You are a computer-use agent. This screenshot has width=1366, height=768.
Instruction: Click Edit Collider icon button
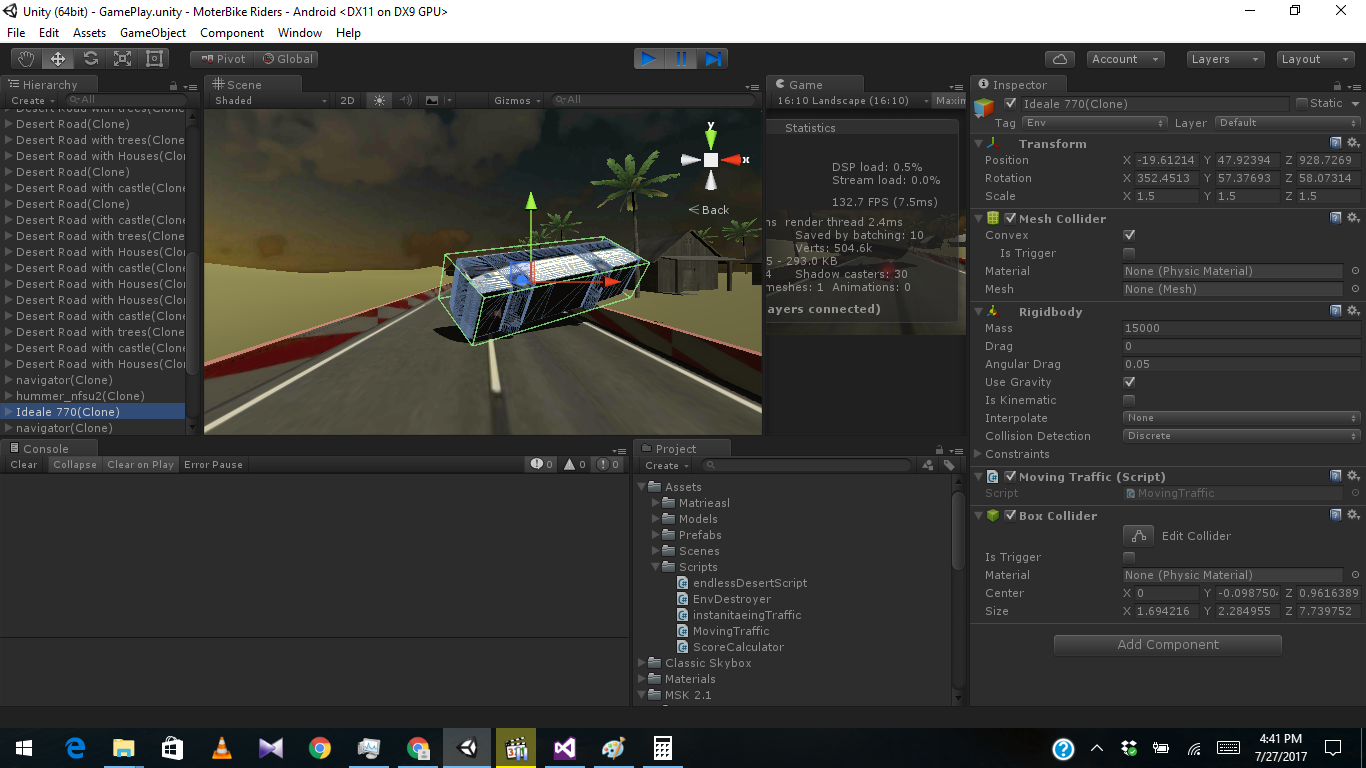coord(1139,536)
